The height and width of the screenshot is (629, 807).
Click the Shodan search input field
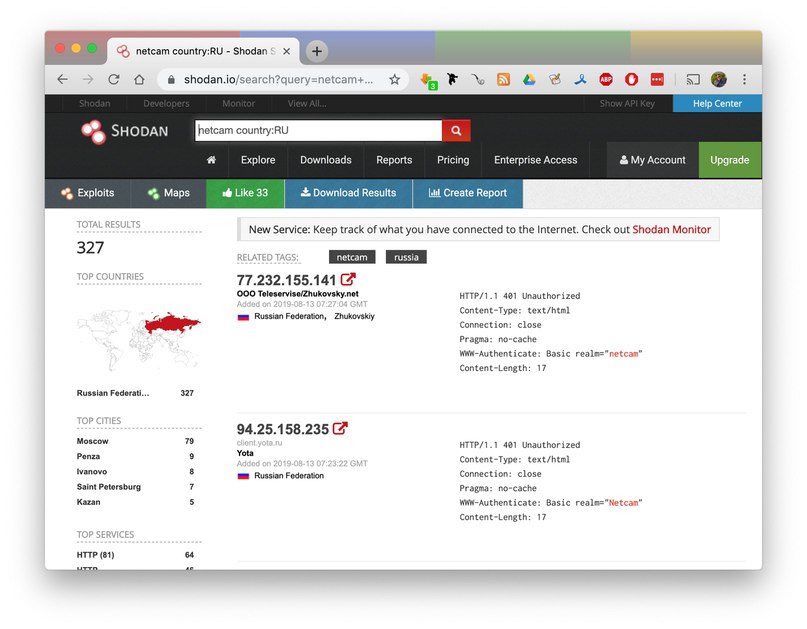(x=319, y=131)
